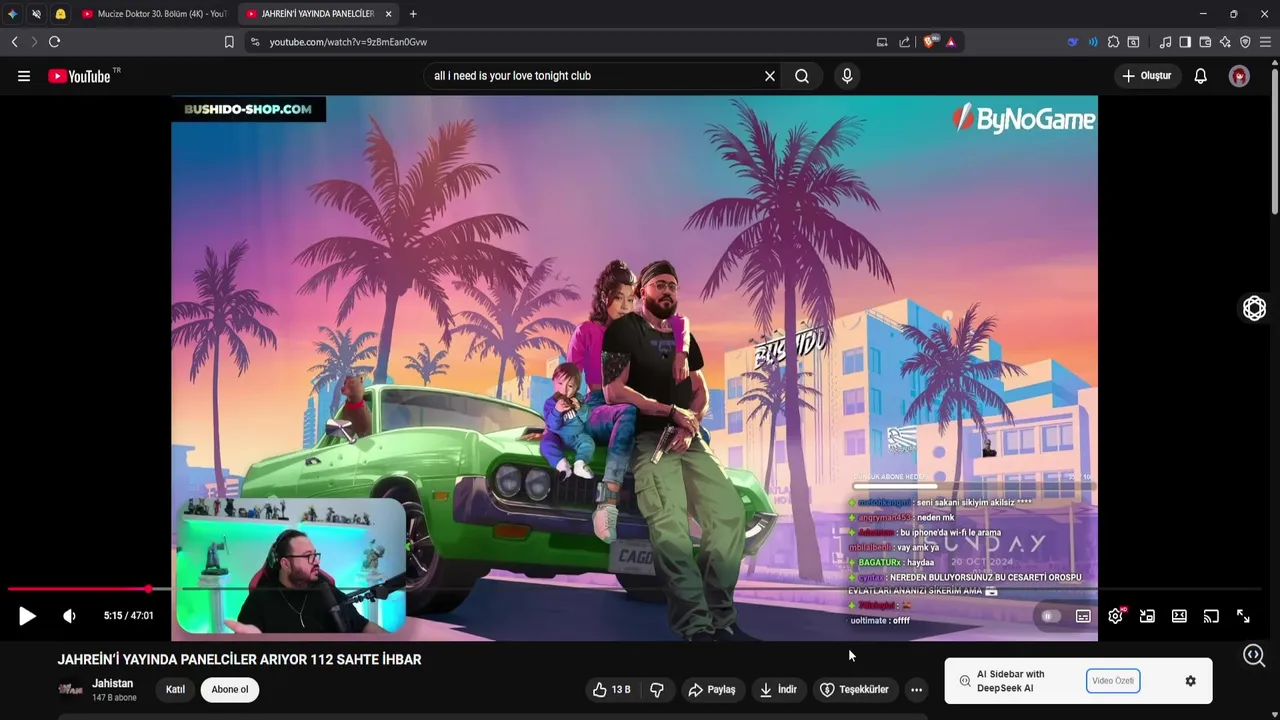Click the address bar screen install icon

pos(882,42)
